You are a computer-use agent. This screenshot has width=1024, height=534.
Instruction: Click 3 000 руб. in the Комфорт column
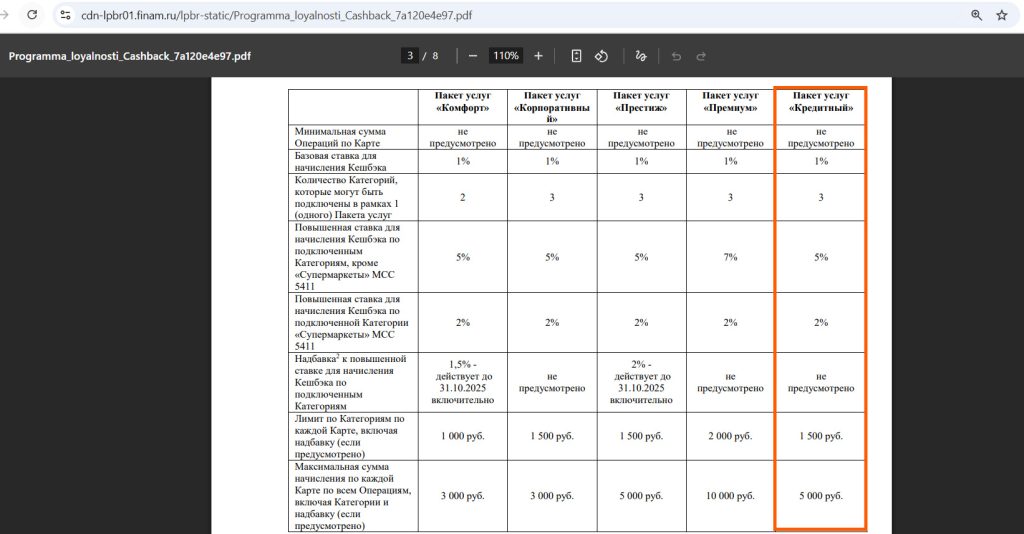[462, 496]
